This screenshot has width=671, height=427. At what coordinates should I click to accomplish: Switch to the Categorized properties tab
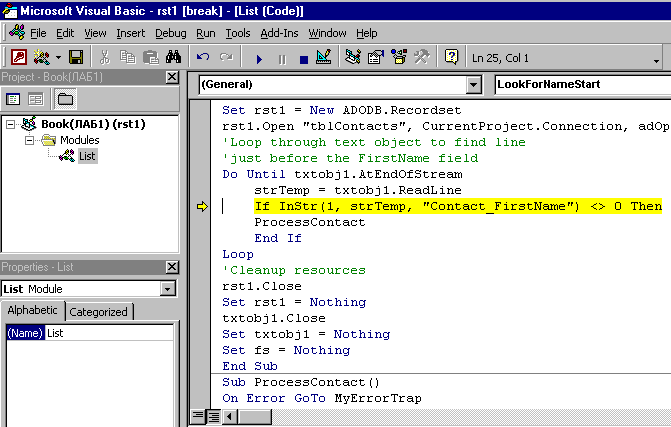point(98,311)
